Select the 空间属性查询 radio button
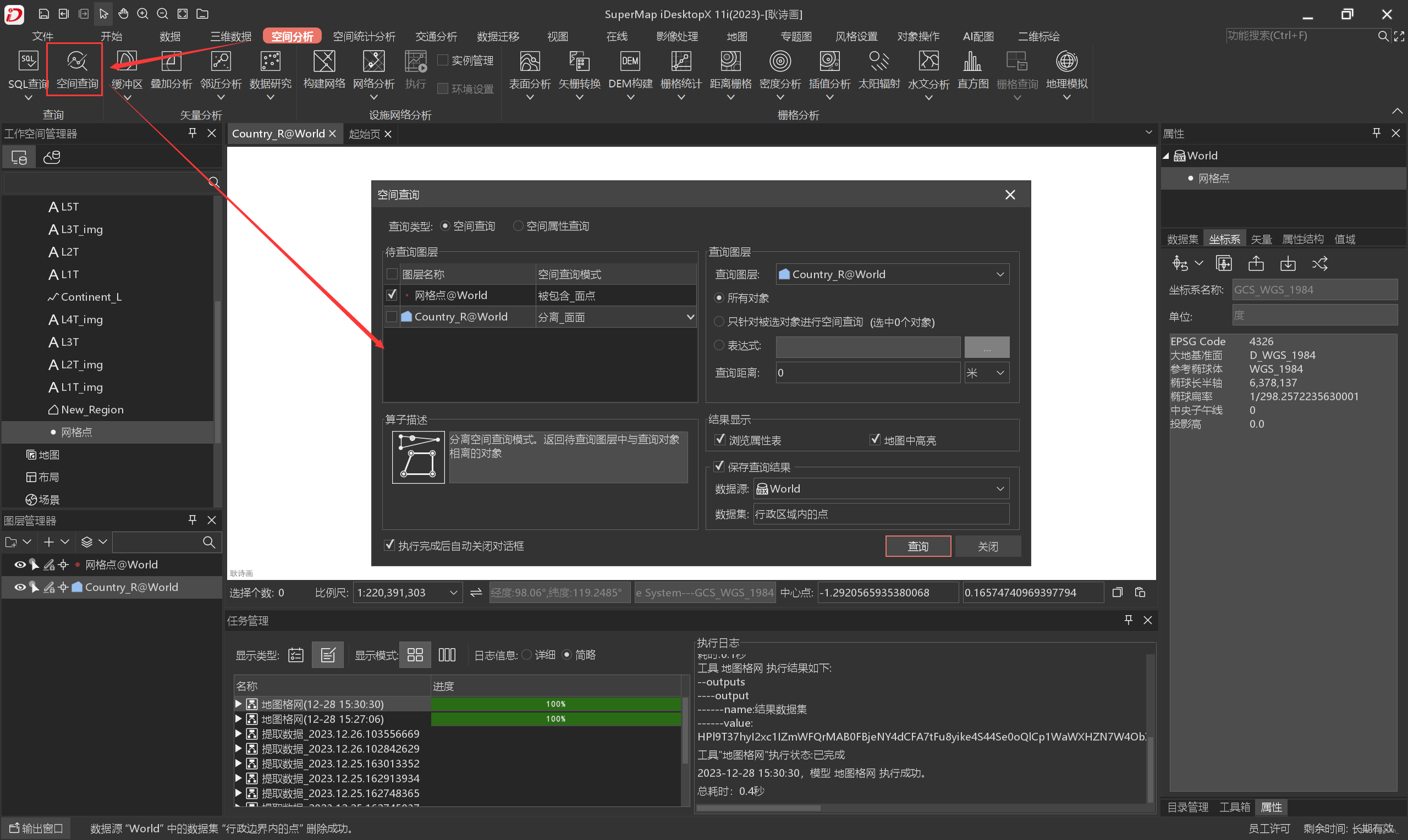This screenshot has height=840, width=1408. (518, 225)
